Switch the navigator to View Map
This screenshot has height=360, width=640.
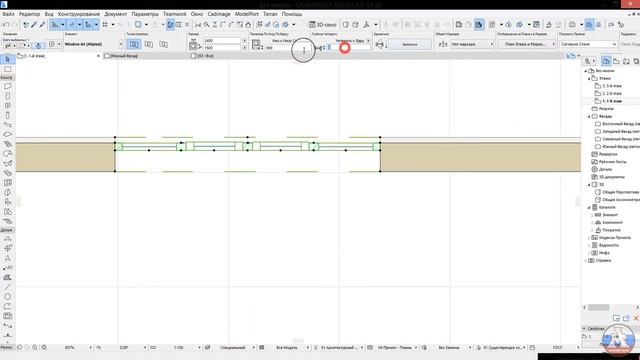pyautogui.click(x=616, y=61)
